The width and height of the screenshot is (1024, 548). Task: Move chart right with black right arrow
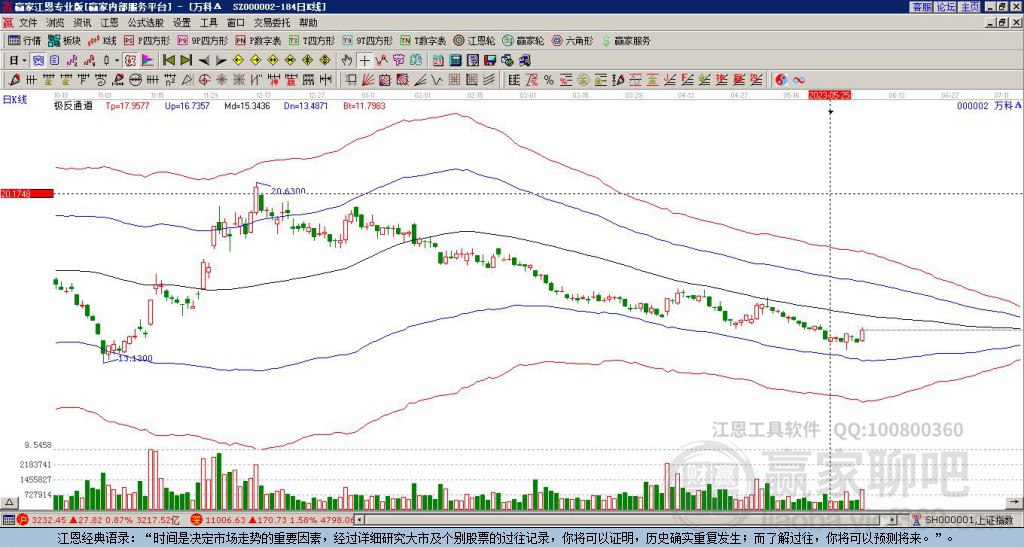point(221,61)
